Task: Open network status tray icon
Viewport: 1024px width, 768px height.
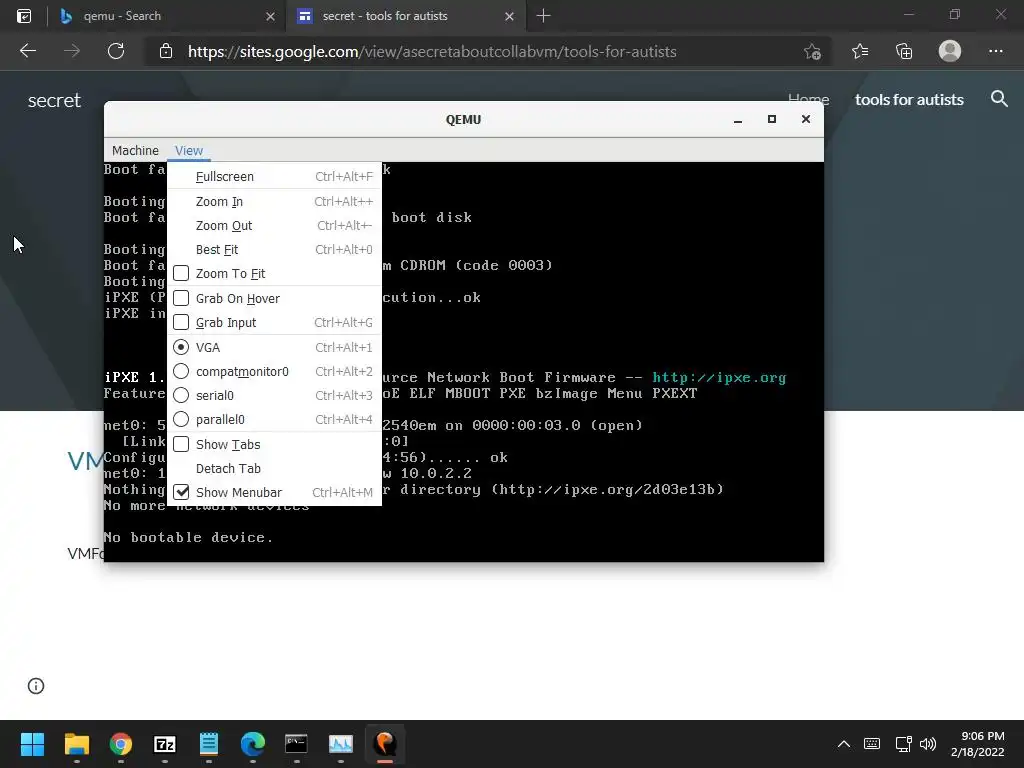Action: (x=903, y=744)
